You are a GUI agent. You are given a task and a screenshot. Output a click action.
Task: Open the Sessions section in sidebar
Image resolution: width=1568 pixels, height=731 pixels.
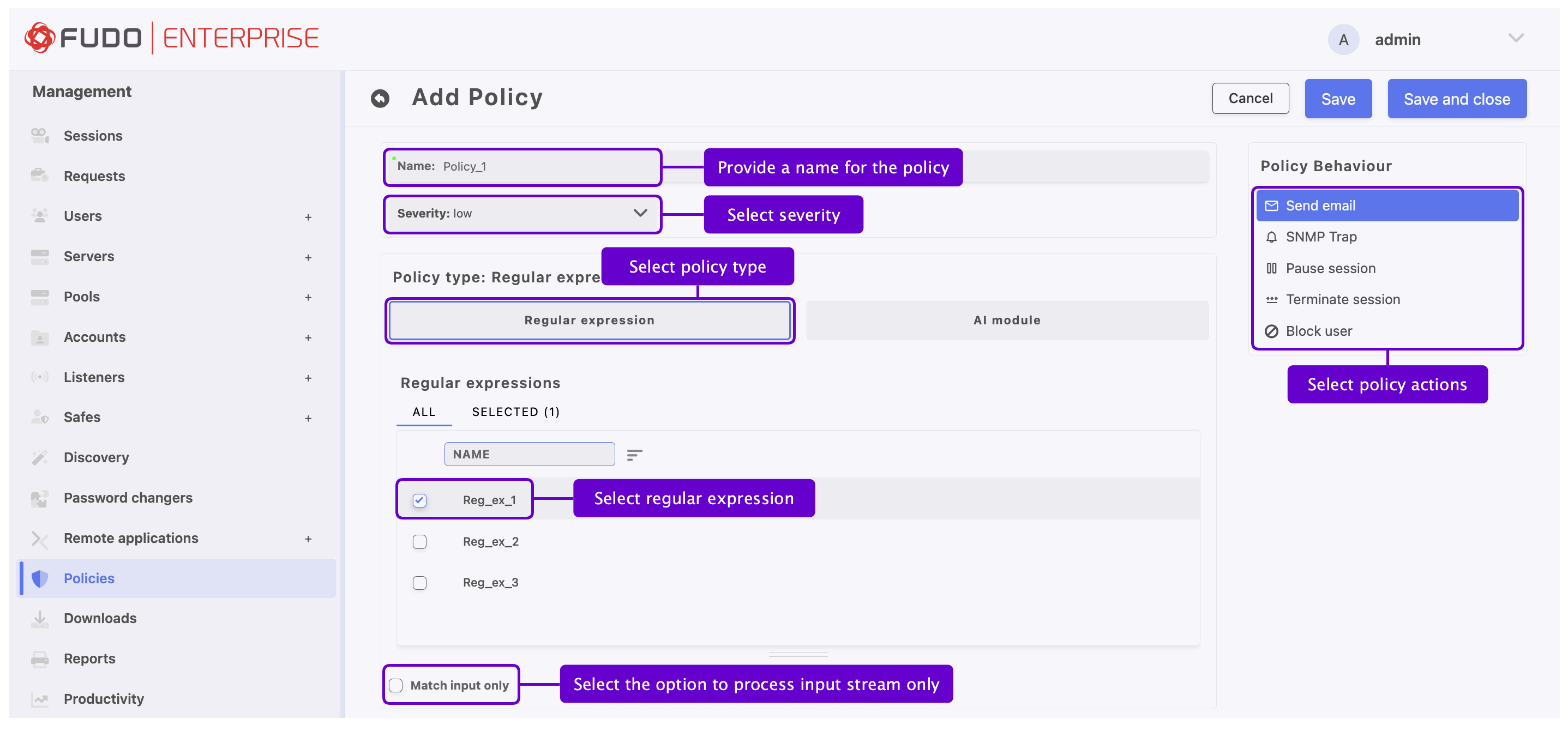[x=93, y=135]
